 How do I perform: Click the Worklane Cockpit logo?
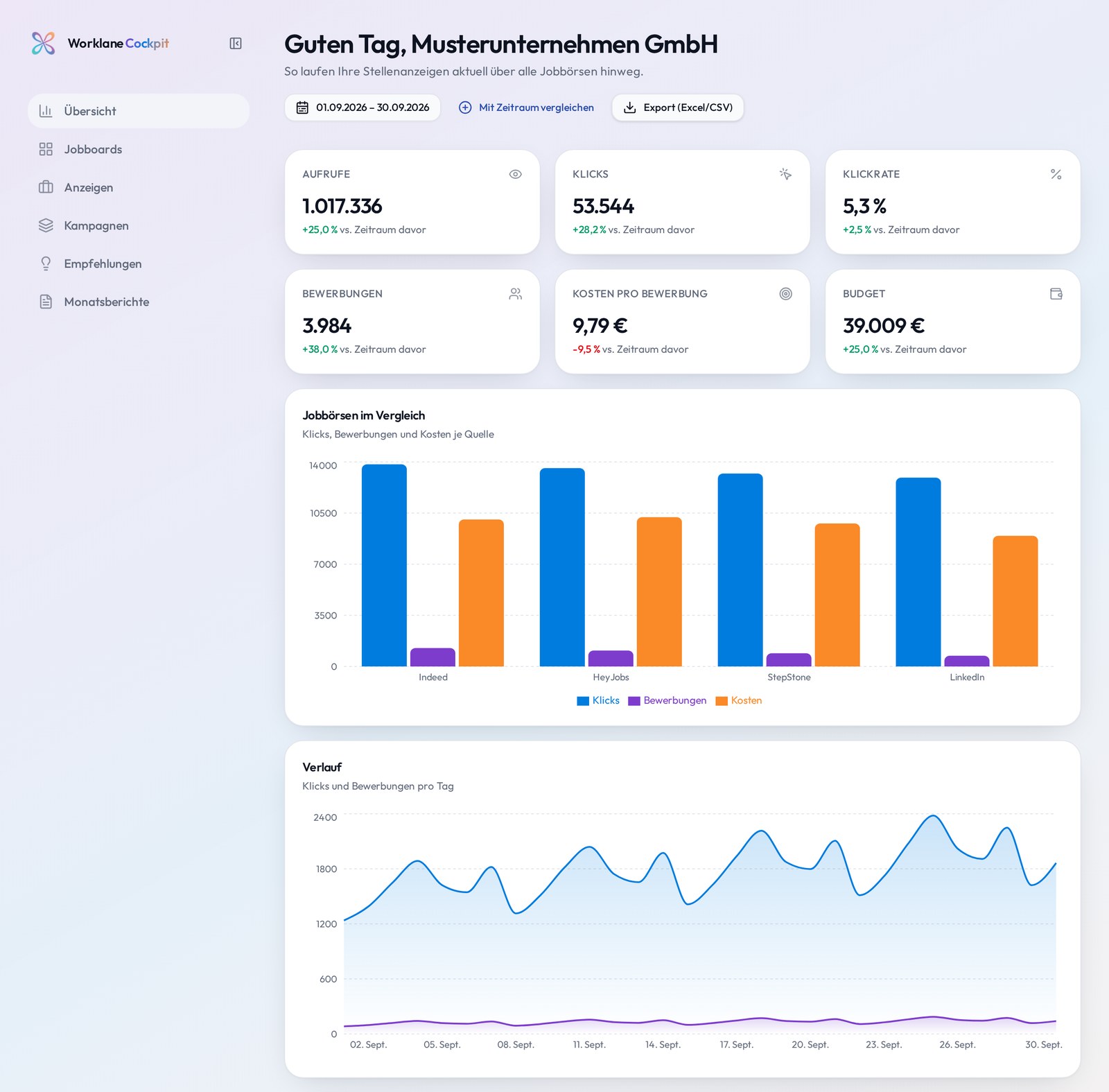(100, 43)
